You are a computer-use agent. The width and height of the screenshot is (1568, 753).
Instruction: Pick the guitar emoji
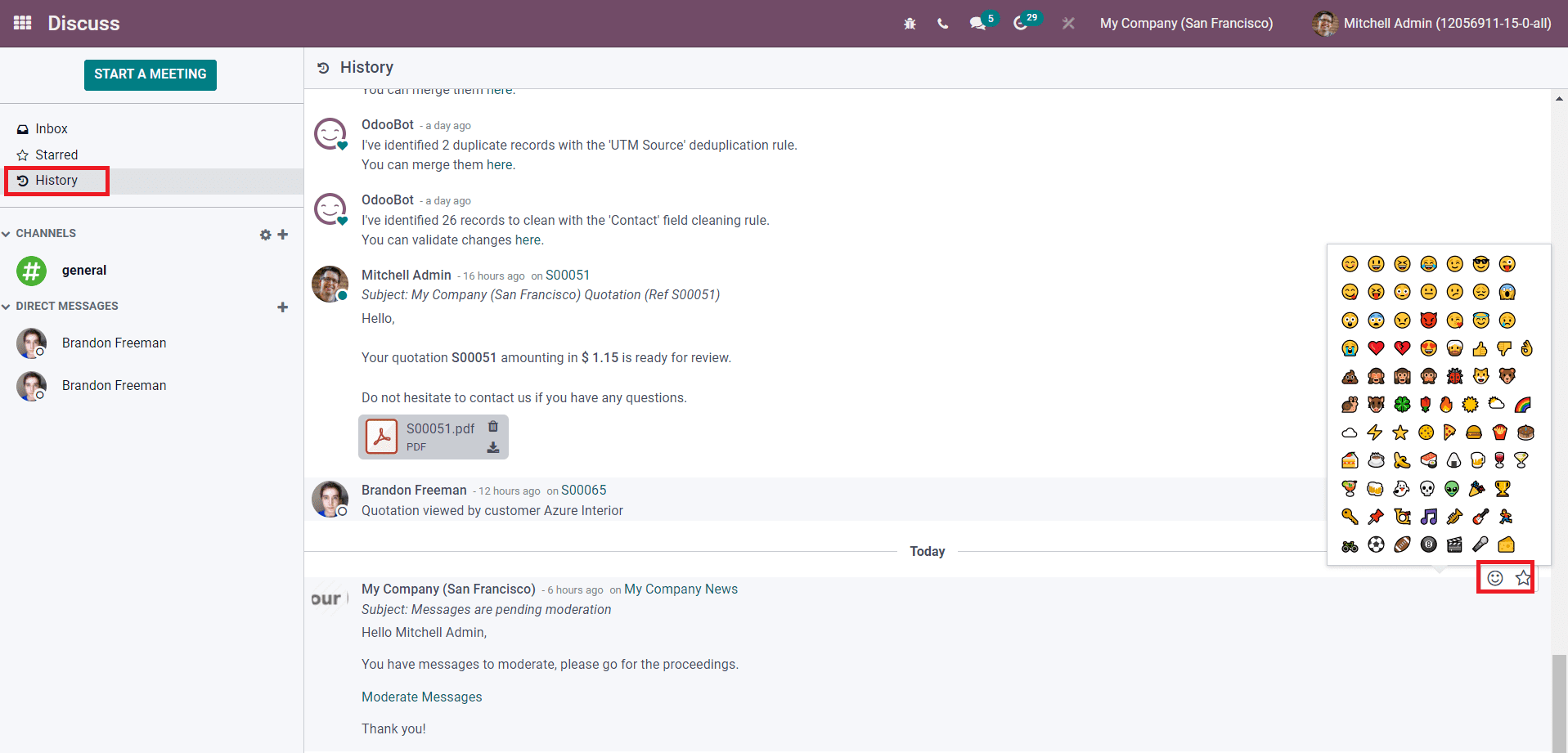(x=1480, y=517)
